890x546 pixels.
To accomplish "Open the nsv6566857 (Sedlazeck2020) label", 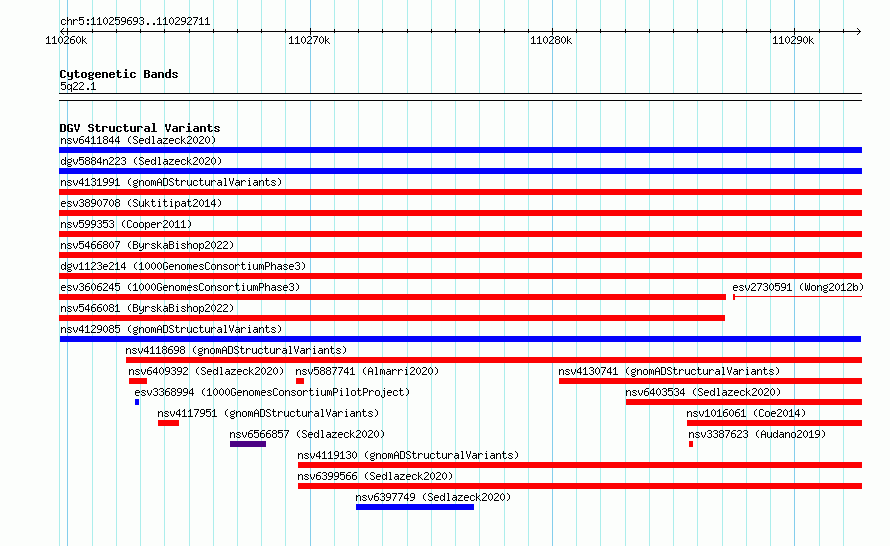I will (307, 434).
